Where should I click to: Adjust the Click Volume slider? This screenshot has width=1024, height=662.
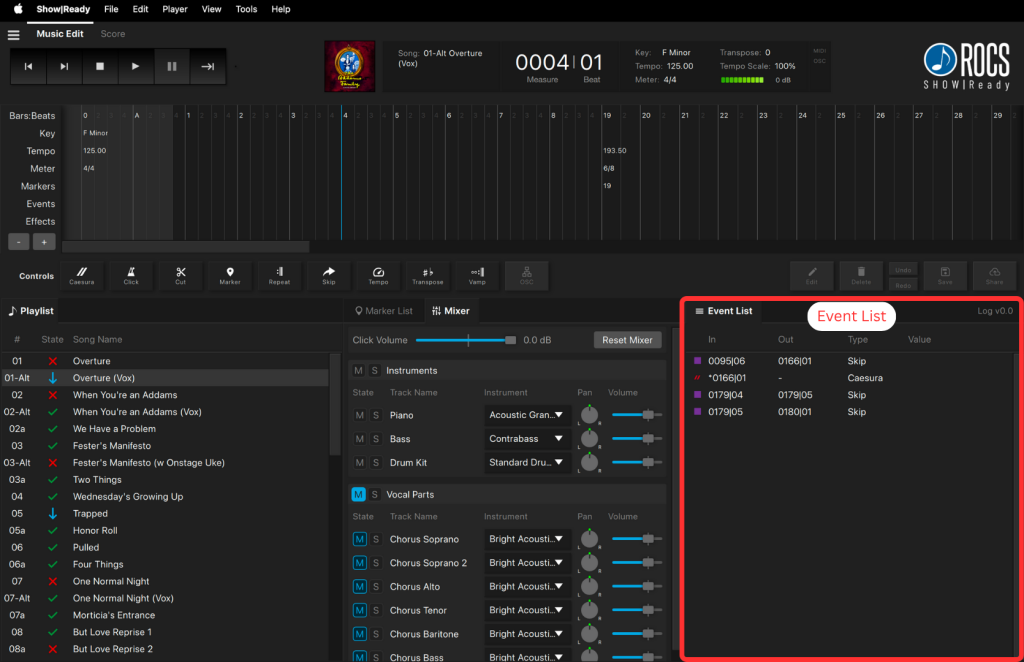coord(510,340)
